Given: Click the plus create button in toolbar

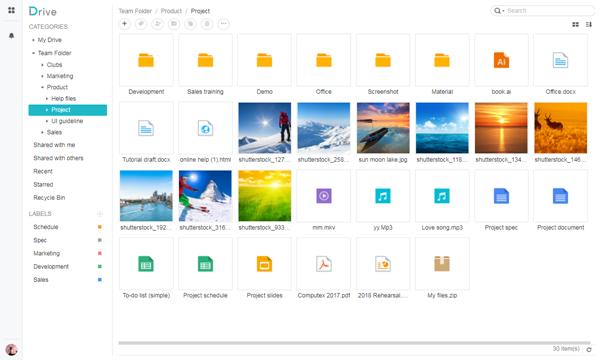Looking at the screenshot, I should pyautogui.click(x=124, y=24).
